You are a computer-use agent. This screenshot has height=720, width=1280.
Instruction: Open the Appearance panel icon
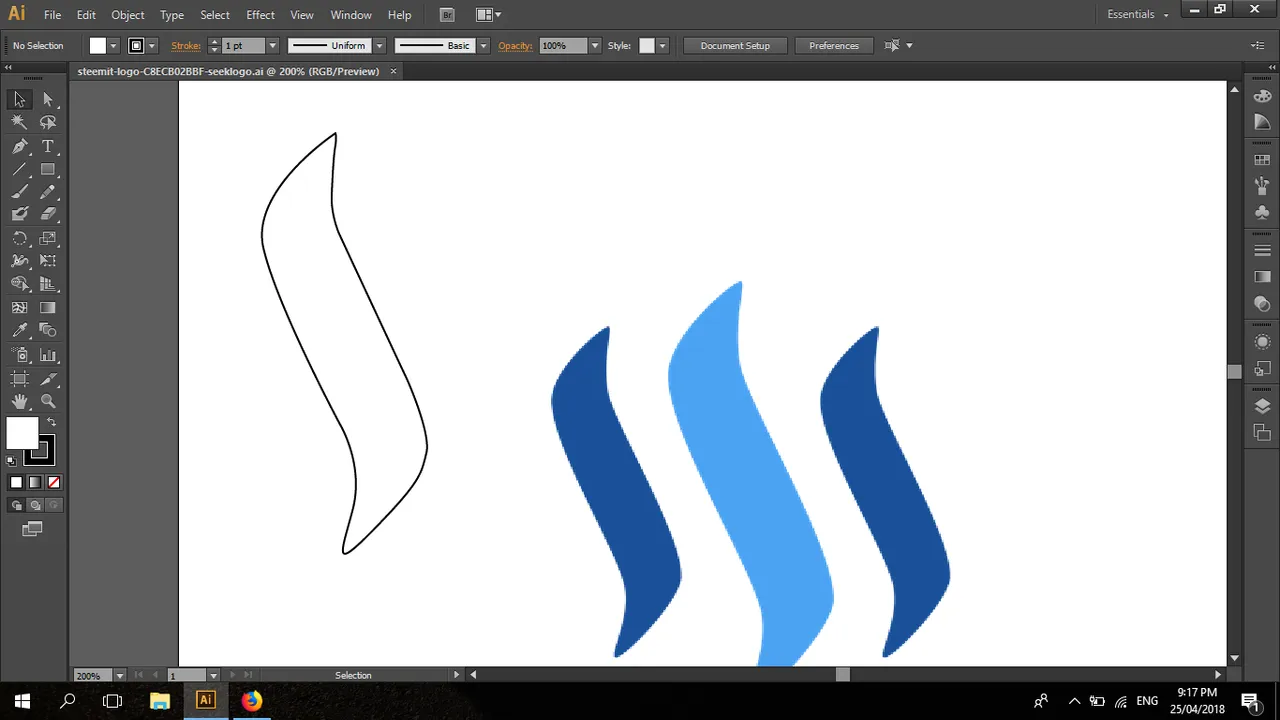1262,342
